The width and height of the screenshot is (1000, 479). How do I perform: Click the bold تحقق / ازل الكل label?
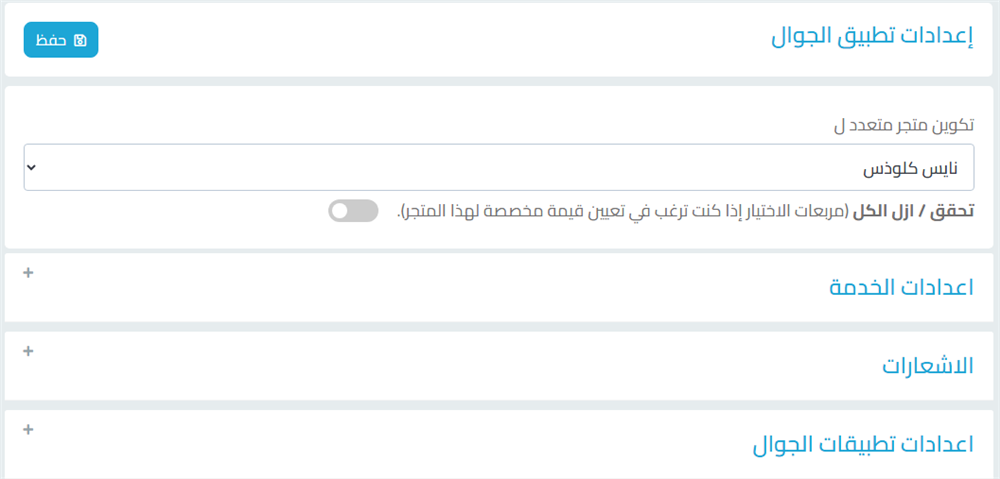coord(913,211)
